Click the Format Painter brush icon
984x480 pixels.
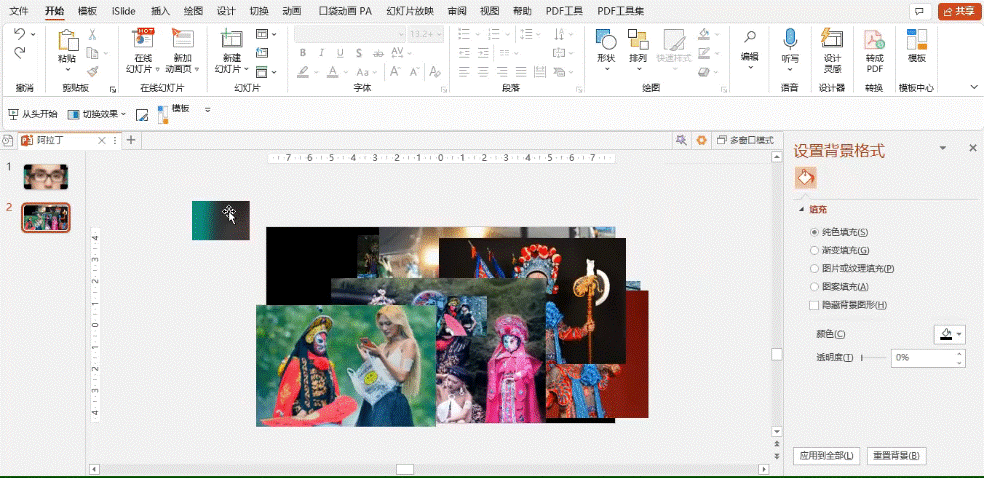(93, 71)
